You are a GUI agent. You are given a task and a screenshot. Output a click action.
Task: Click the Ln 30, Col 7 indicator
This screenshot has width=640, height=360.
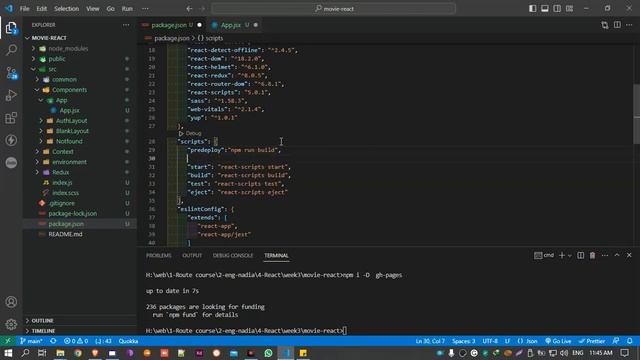coord(430,341)
